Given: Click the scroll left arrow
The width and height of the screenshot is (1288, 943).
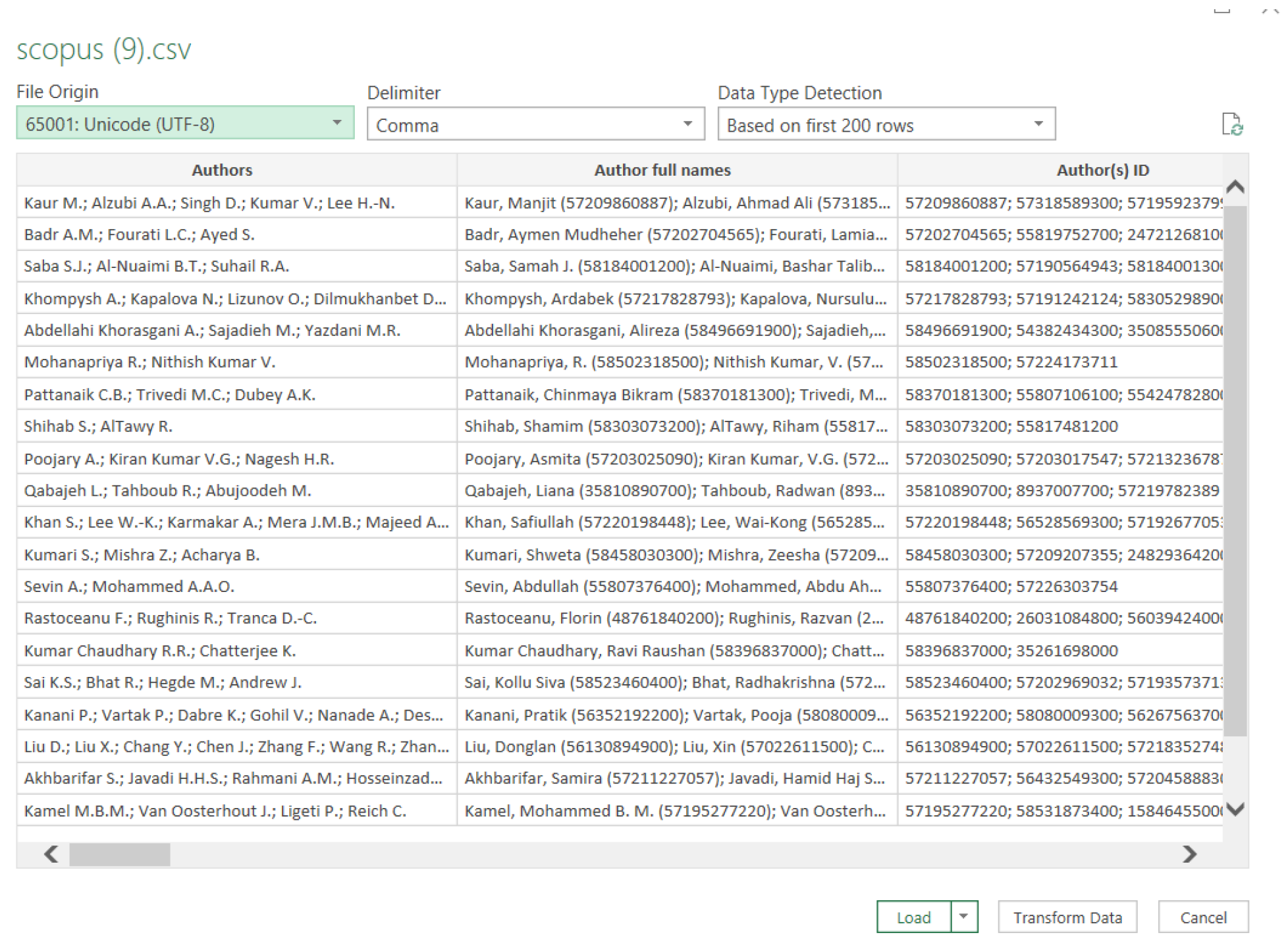Looking at the screenshot, I should 51,854.
